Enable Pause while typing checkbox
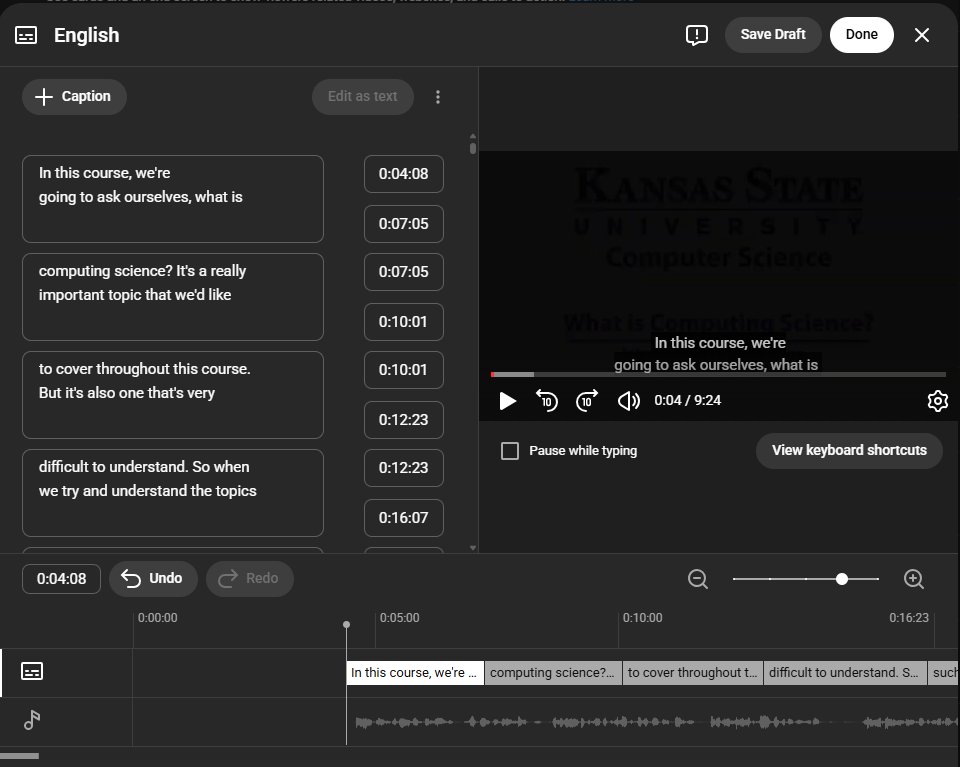Screen dimensions: 960x767 tap(509, 451)
